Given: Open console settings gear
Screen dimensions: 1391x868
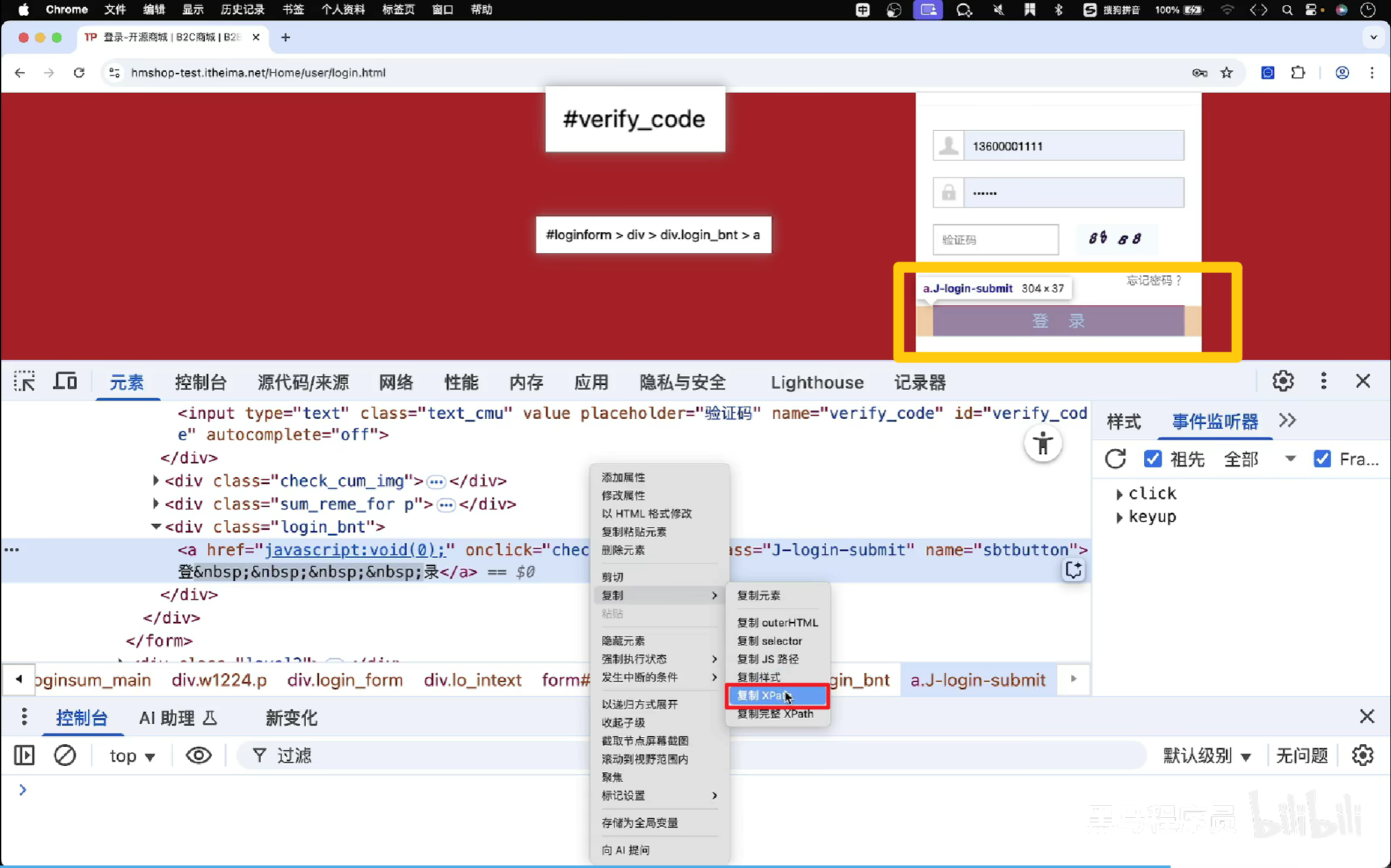Looking at the screenshot, I should pyautogui.click(x=1362, y=755).
